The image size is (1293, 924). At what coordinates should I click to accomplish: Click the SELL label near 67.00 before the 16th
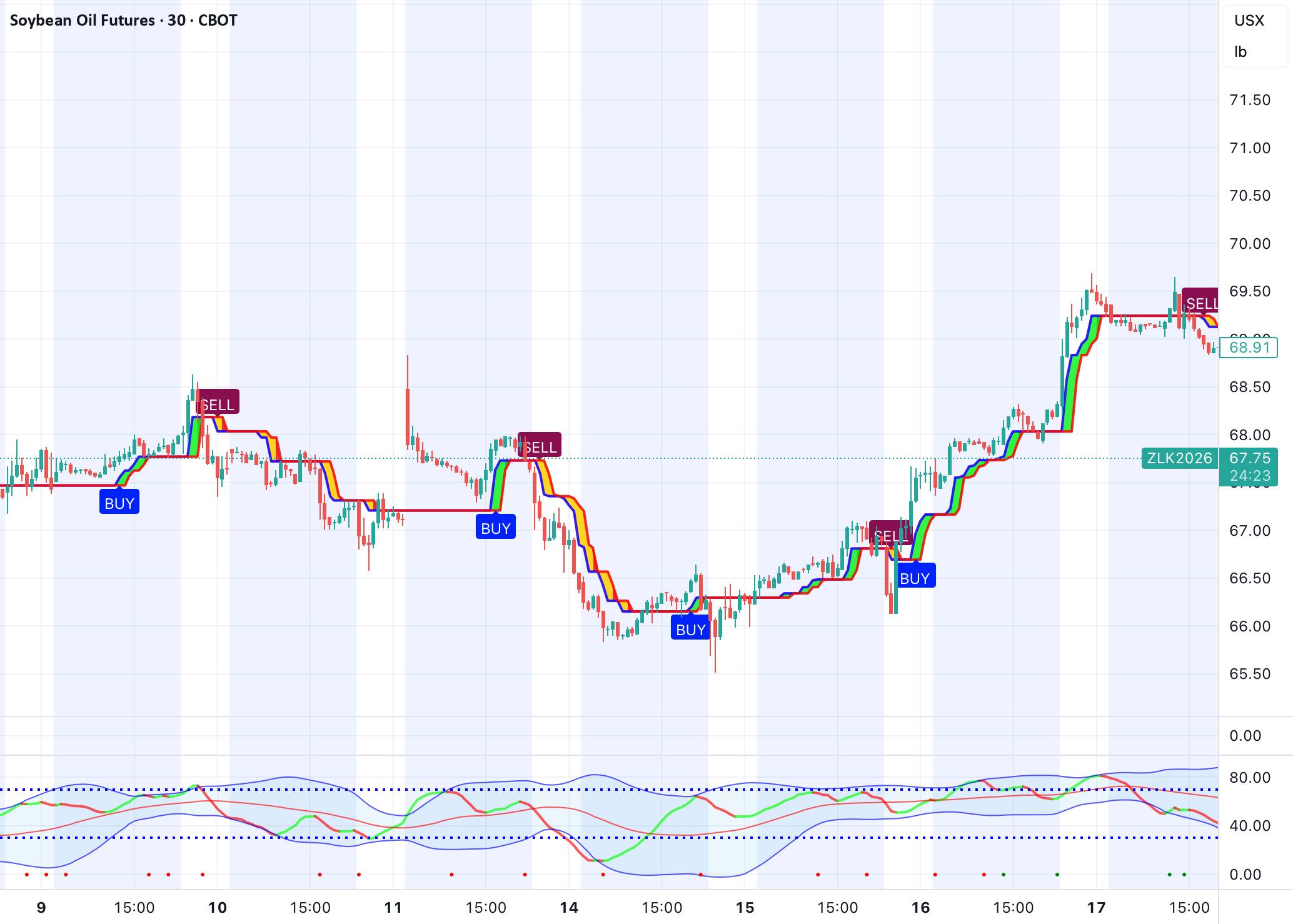click(x=890, y=533)
